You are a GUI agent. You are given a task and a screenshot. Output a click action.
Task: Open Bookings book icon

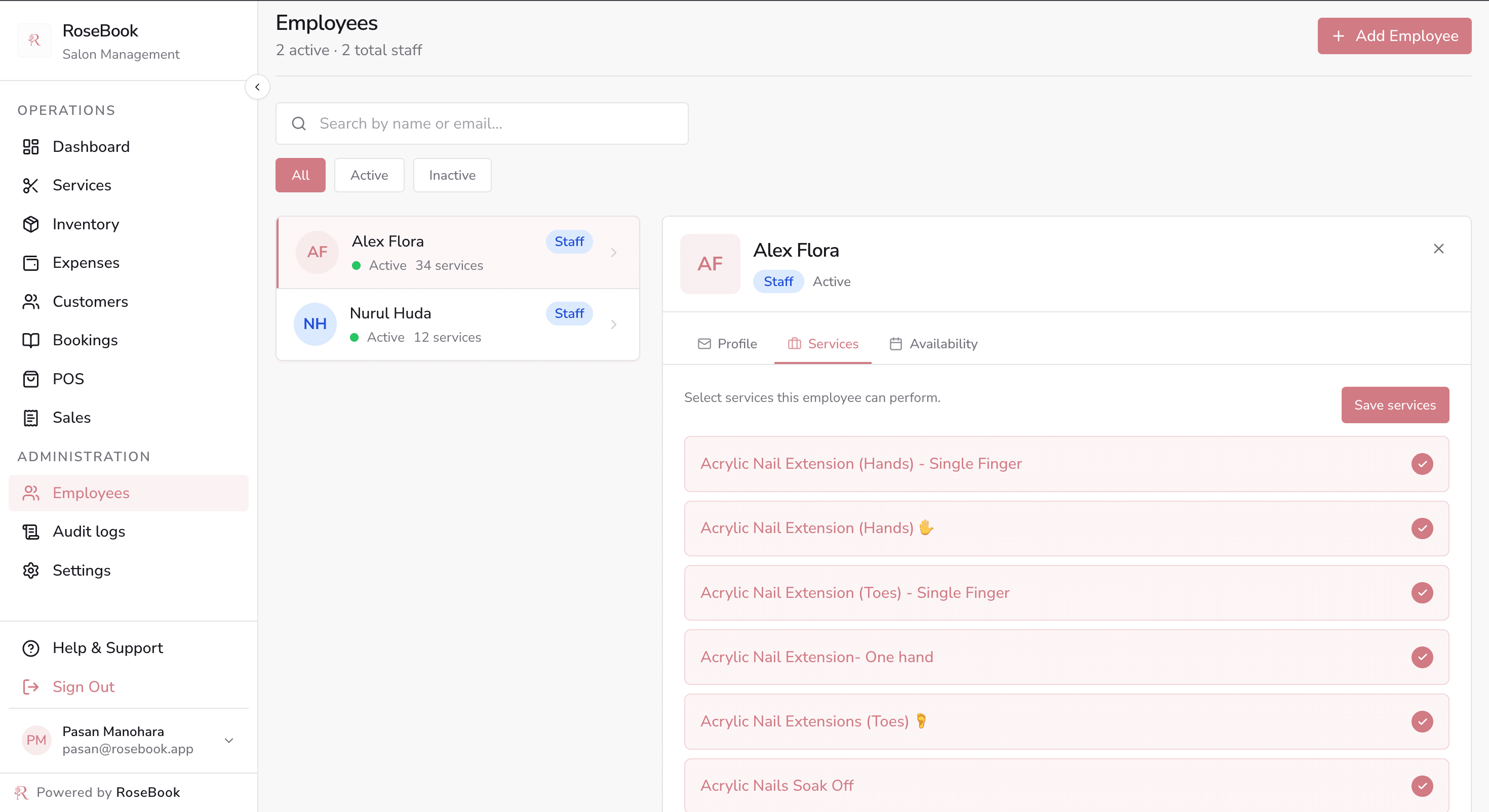coord(30,340)
